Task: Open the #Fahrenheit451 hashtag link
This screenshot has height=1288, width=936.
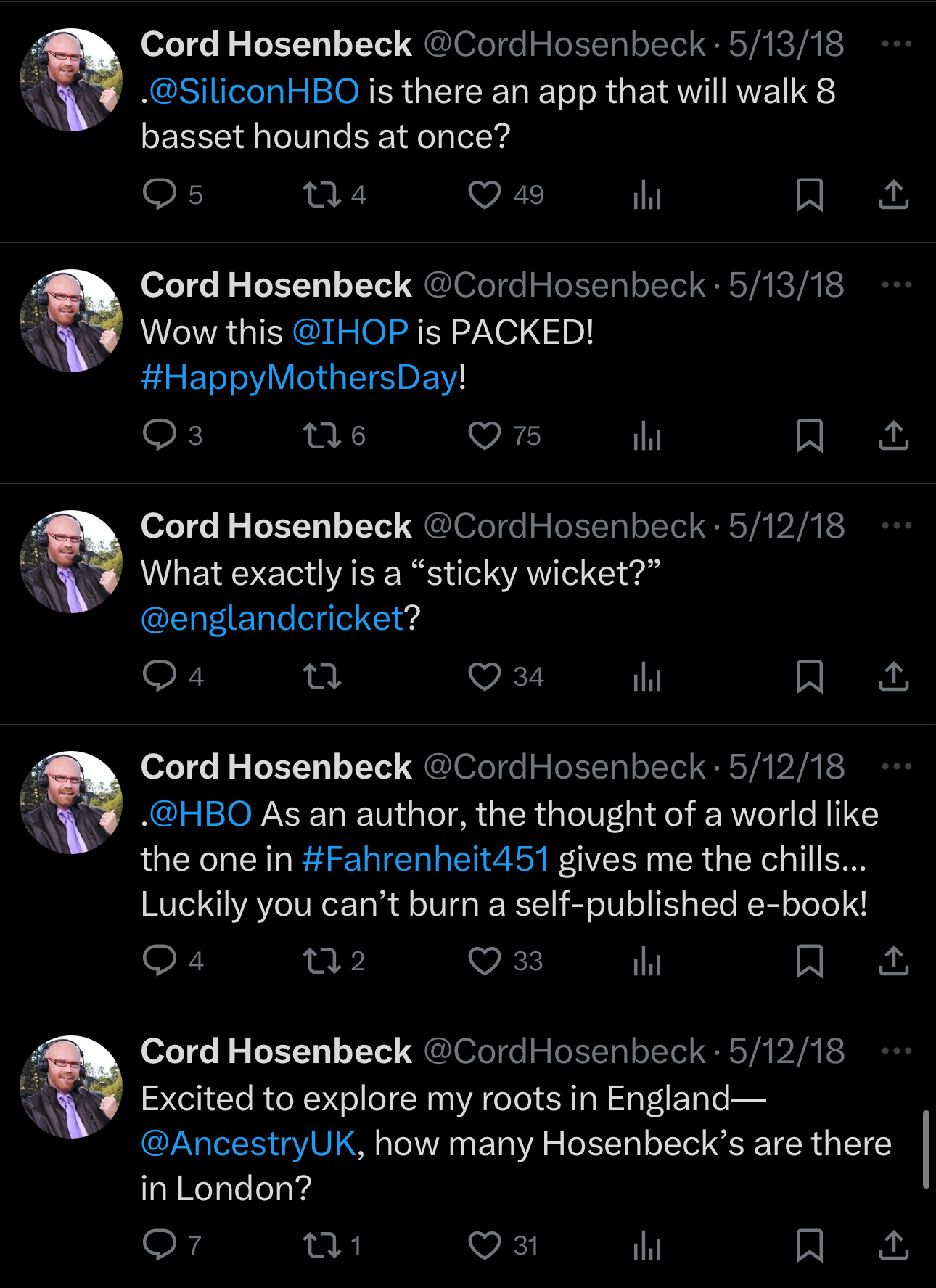Action: tap(425, 859)
